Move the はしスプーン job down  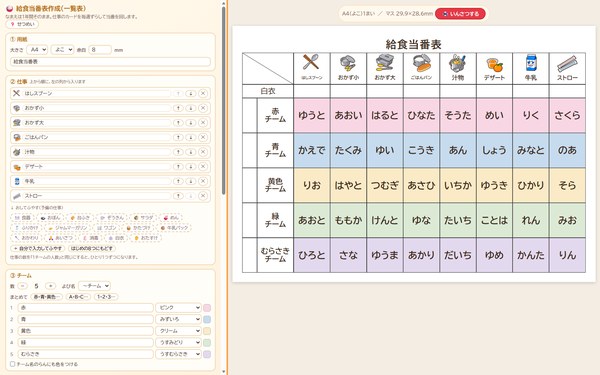[x=191, y=93]
